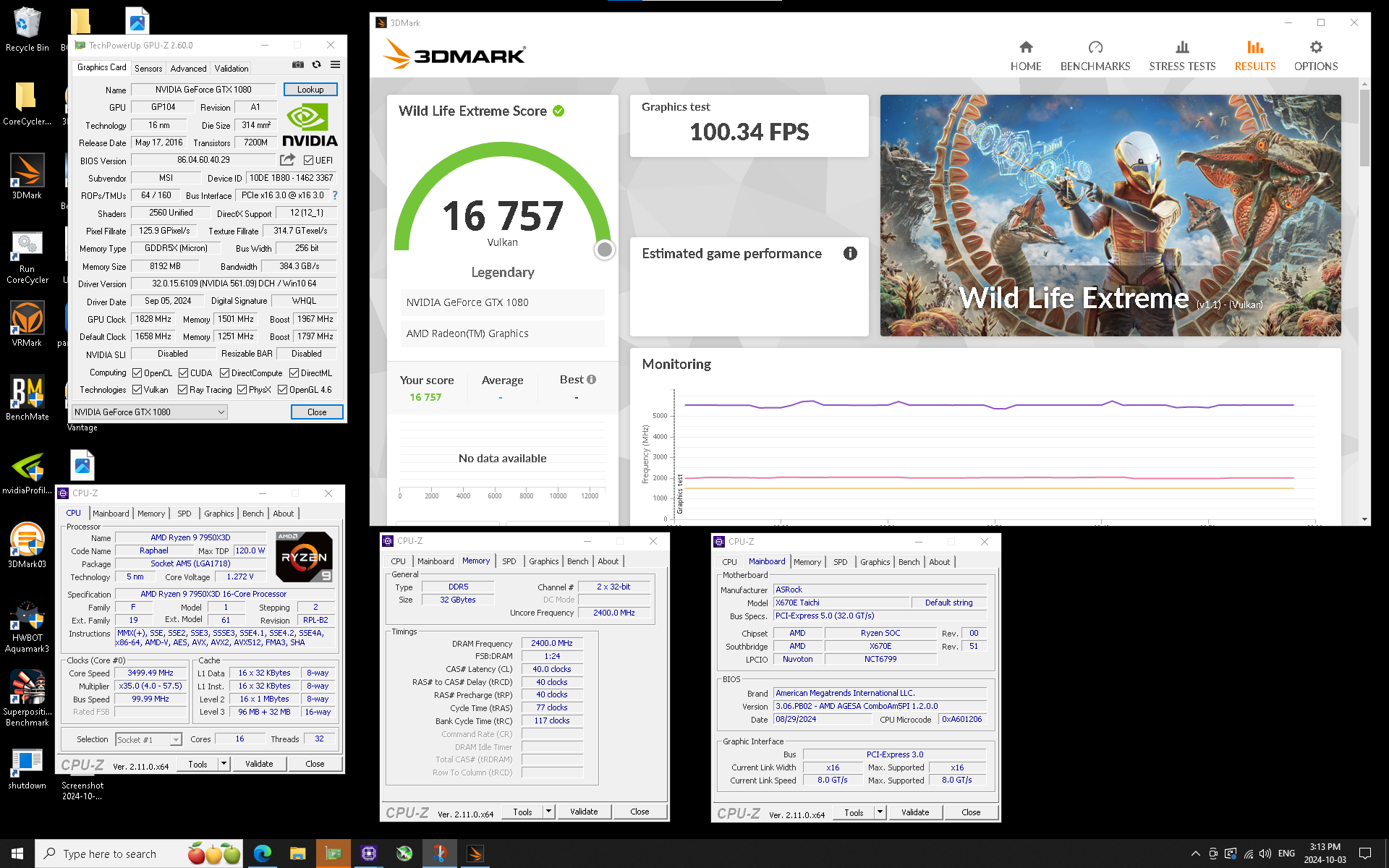Viewport: 1389px width, 868px height.
Task: Open the RESULTS section in 3DMark
Action: point(1254,56)
